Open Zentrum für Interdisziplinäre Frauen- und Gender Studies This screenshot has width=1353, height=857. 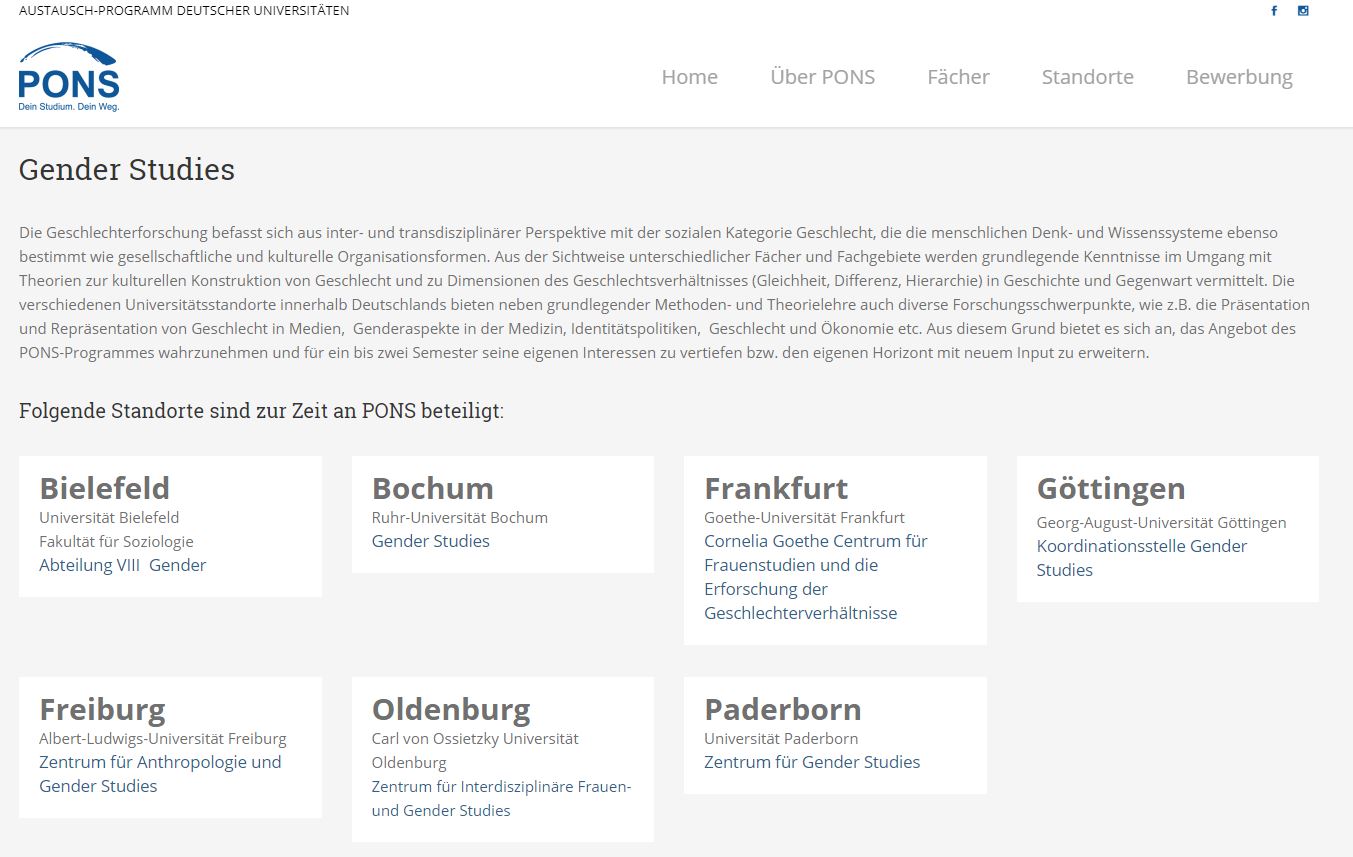point(502,798)
